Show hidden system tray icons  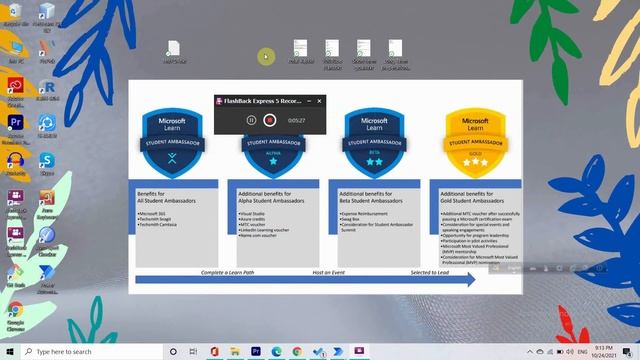coord(529,352)
